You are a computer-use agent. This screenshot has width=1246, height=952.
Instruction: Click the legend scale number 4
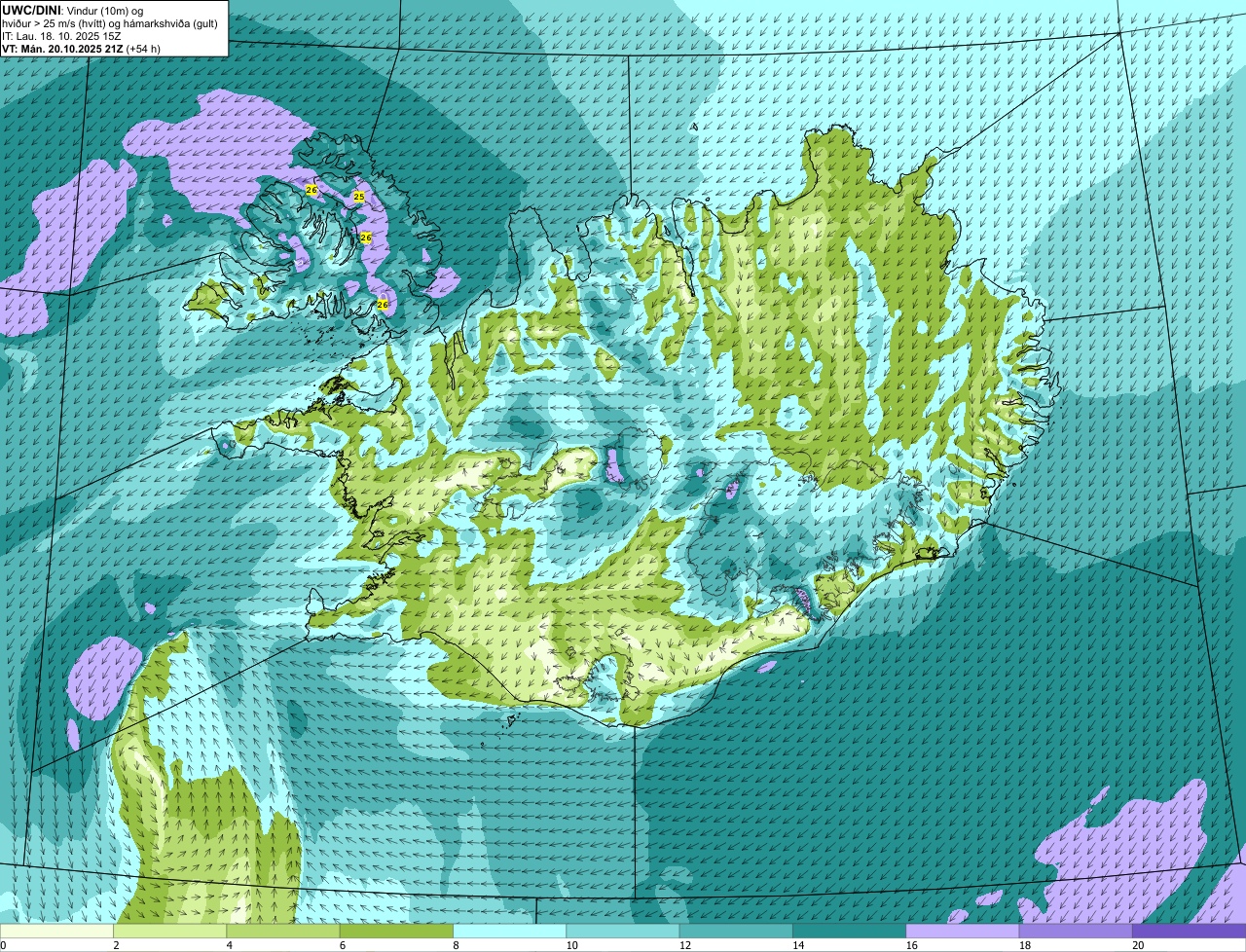[x=229, y=945]
